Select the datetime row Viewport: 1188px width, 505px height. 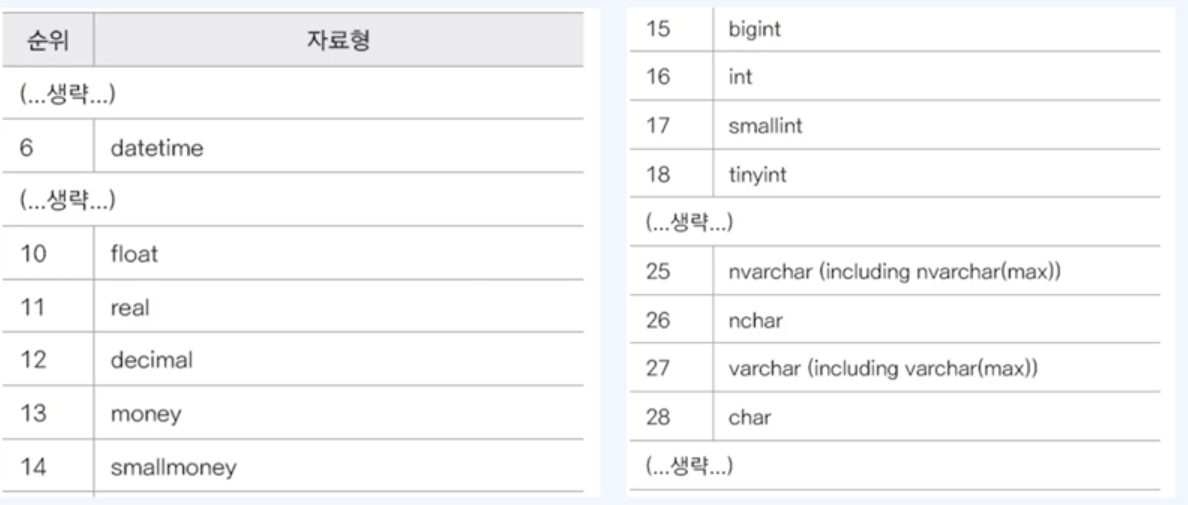(x=292, y=146)
